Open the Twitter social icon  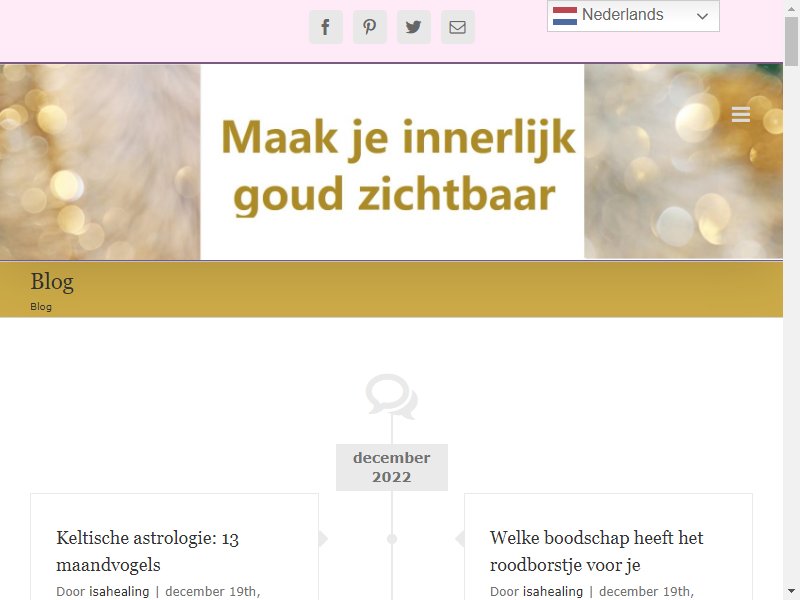[414, 27]
